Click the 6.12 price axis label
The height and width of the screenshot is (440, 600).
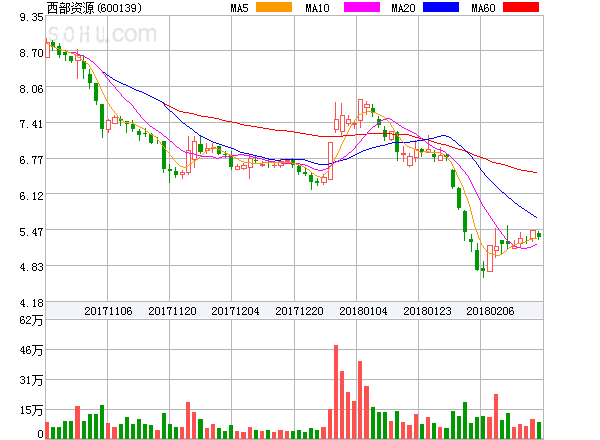click(31, 196)
